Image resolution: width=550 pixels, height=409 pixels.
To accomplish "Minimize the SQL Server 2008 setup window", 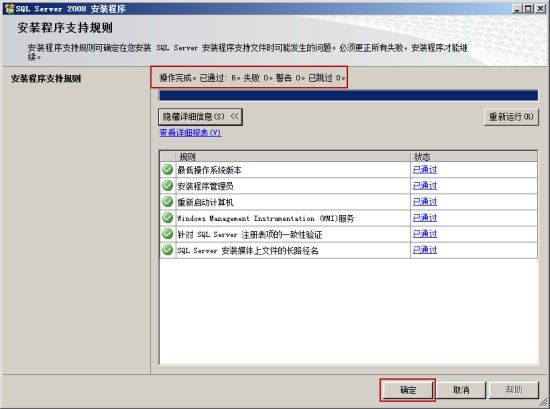I will point(516,8).
